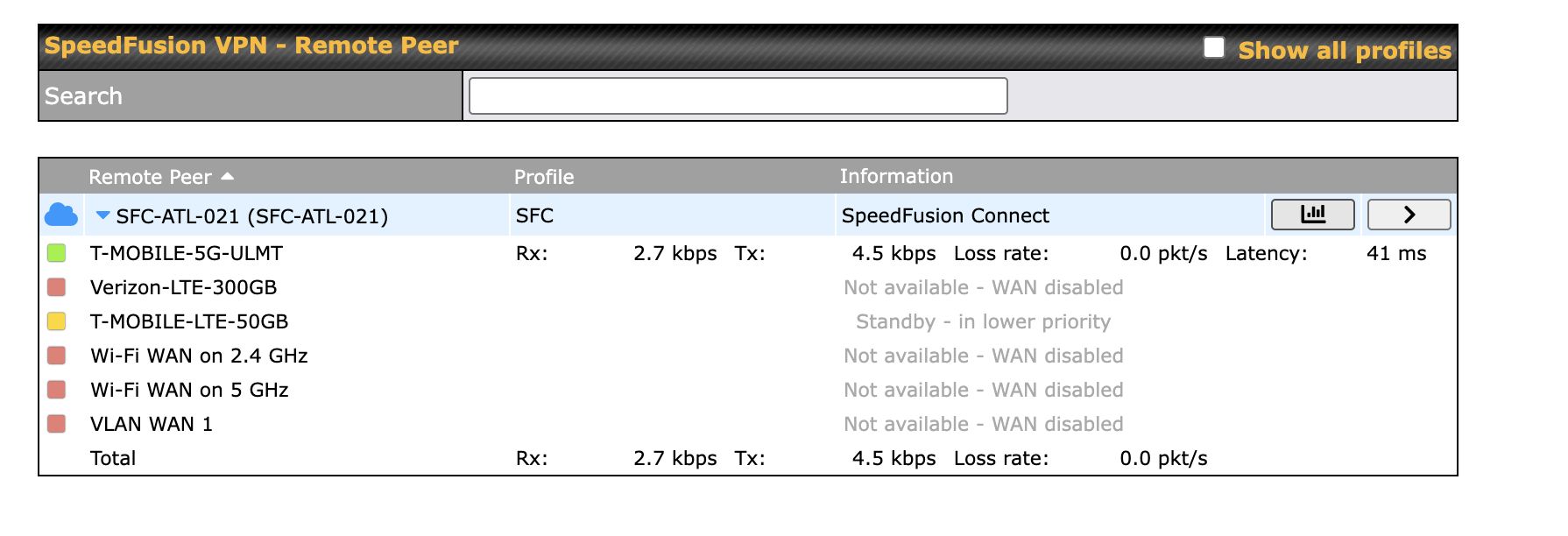Enable the Show all profiles checkbox

coord(1214,47)
